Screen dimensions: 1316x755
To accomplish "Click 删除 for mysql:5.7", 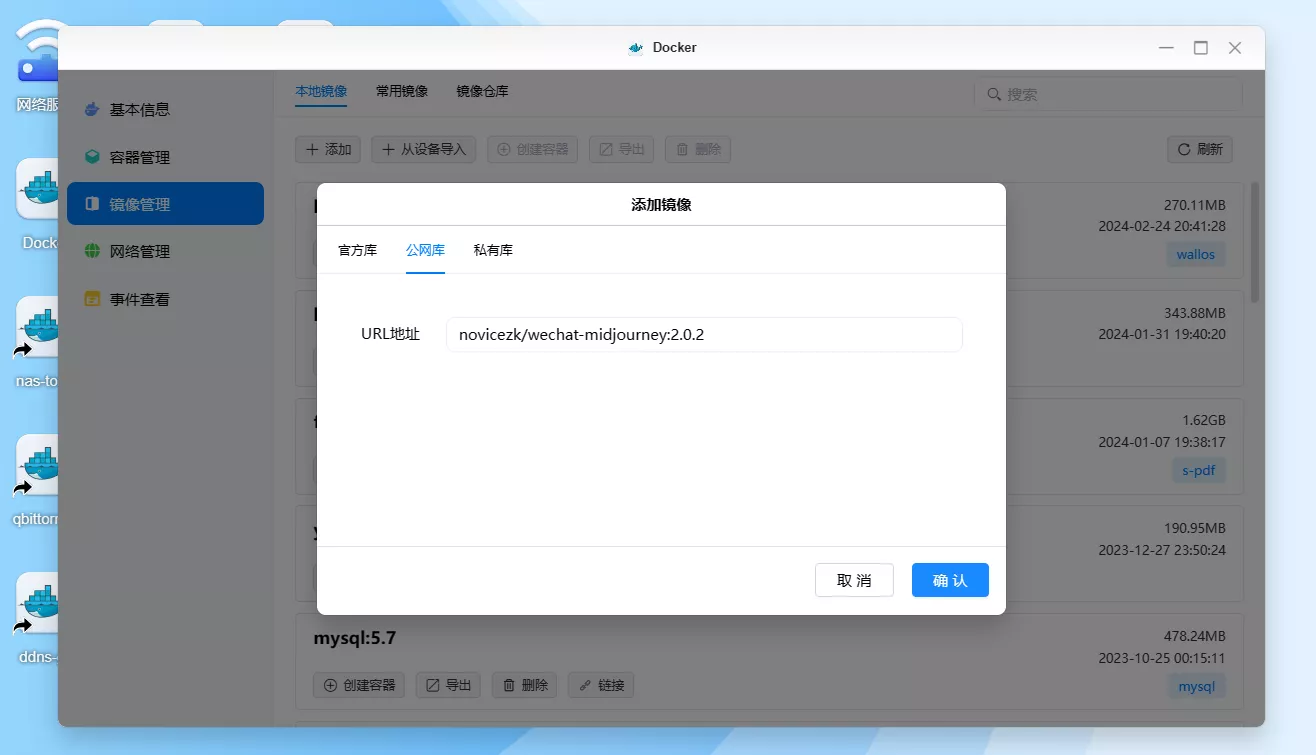I will click(525, 685).
